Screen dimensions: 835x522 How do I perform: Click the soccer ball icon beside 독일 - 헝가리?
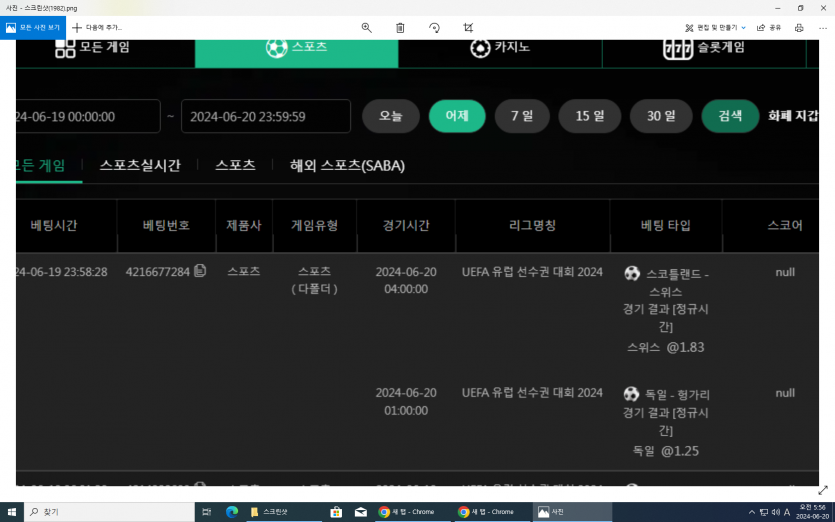(631, 394)
